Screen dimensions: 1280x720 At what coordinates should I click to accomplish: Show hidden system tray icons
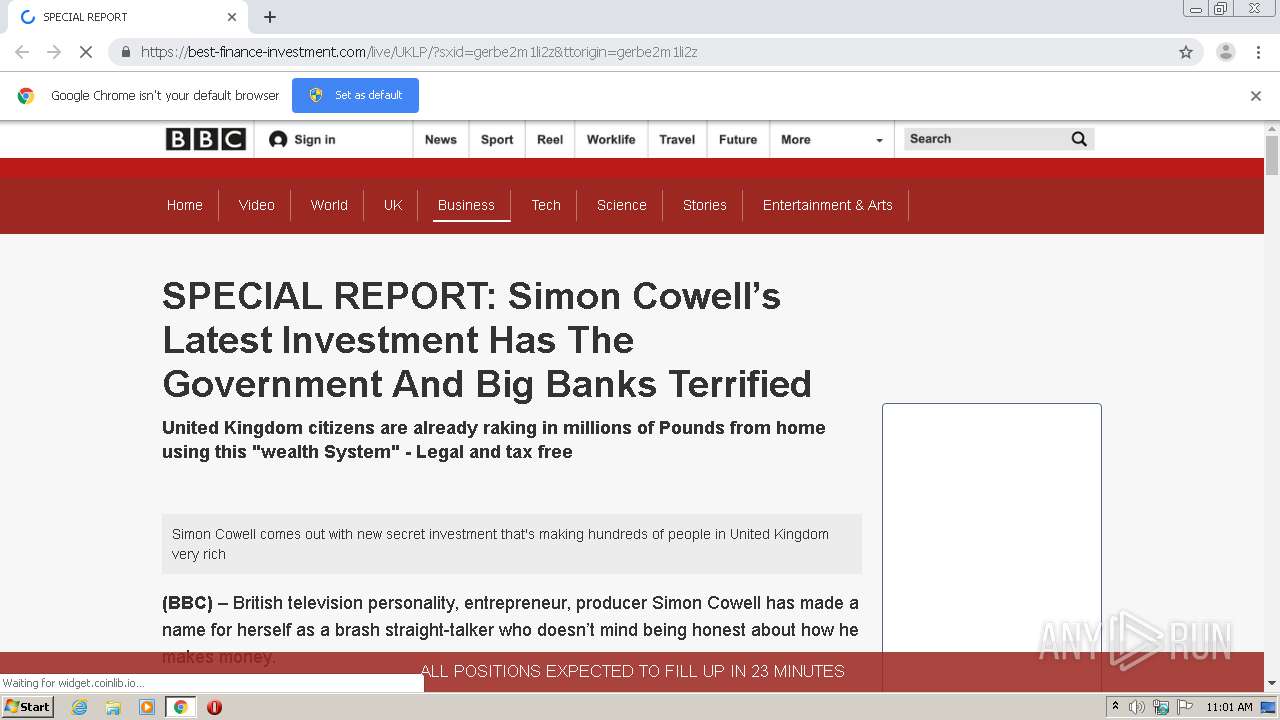(x=1115, y=707)
